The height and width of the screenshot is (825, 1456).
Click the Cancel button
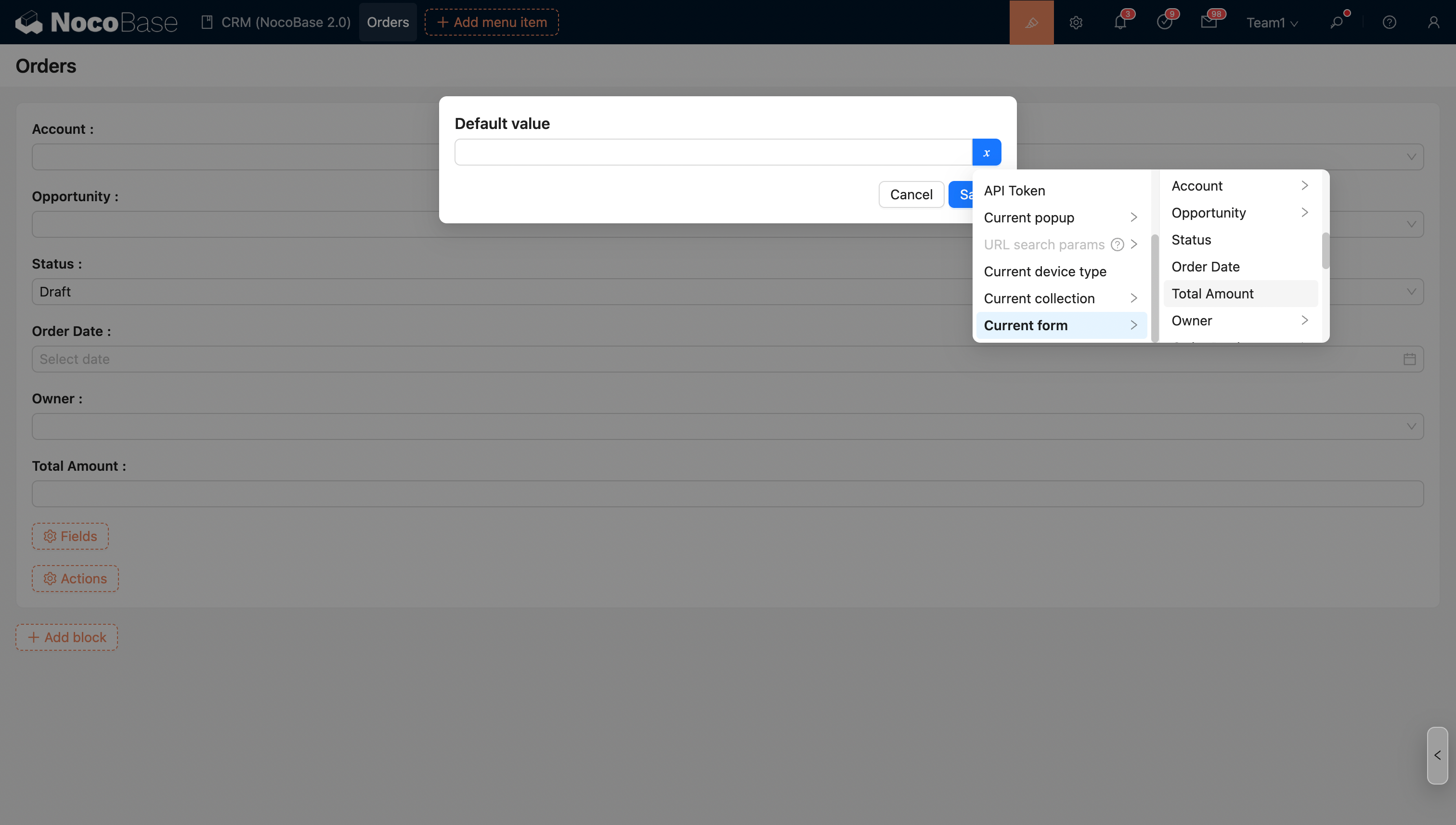[911, 194]
